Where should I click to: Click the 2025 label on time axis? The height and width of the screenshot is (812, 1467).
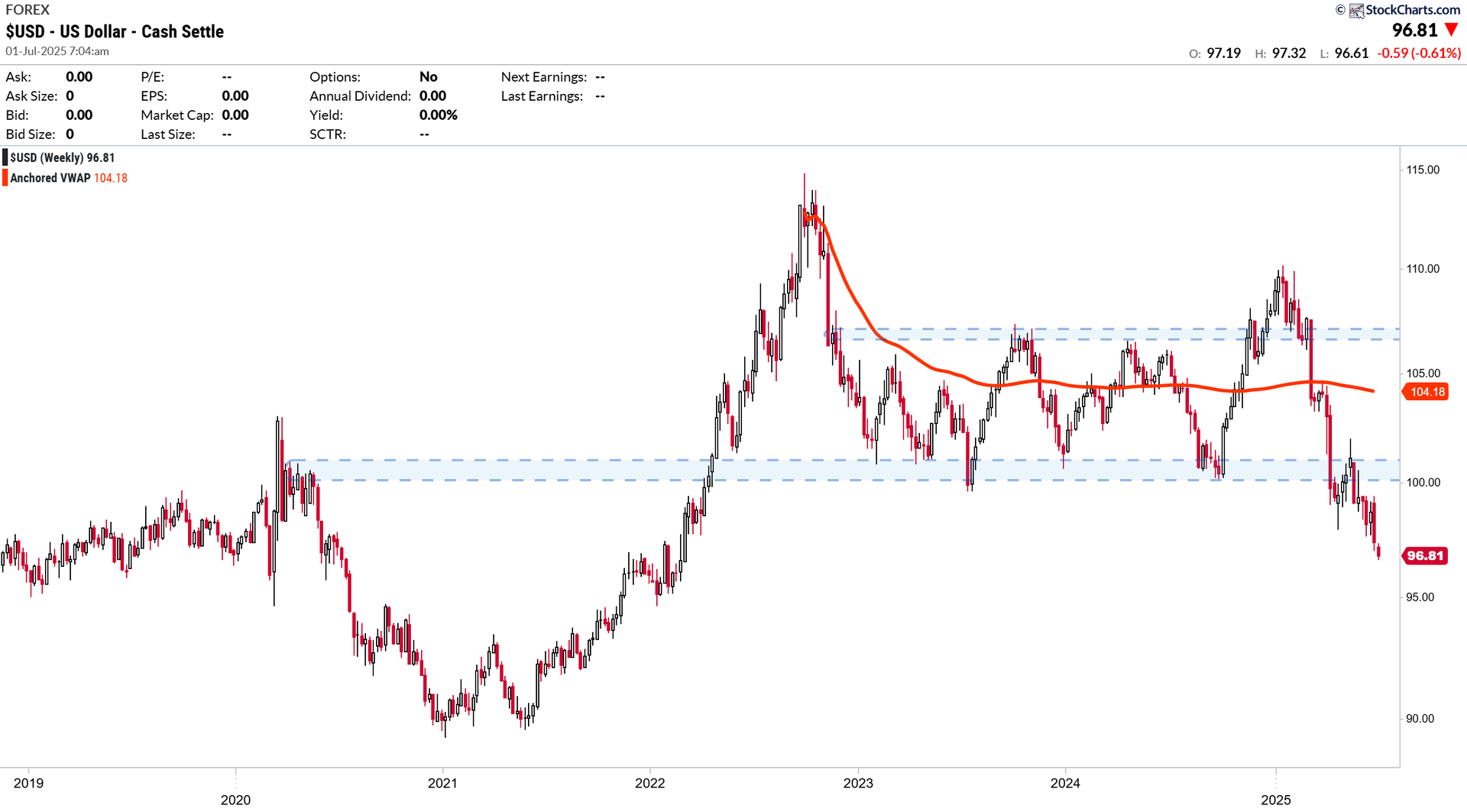pyautogui.click(x=1276, y=800)
